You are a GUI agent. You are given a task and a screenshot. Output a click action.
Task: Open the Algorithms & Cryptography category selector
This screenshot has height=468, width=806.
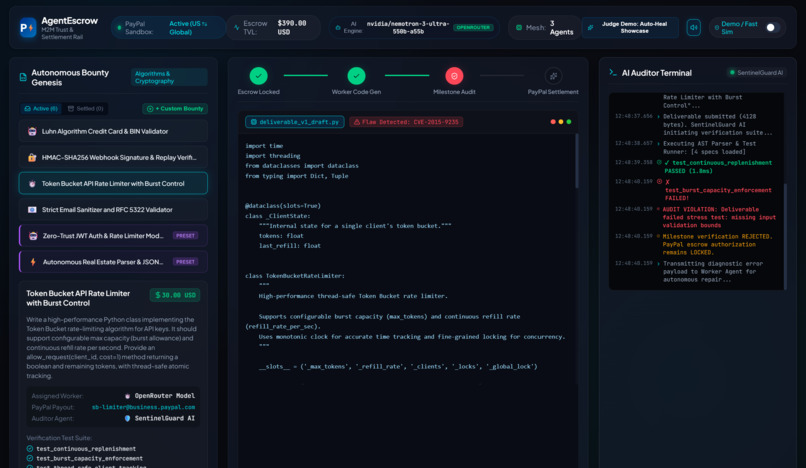point(169,77)
